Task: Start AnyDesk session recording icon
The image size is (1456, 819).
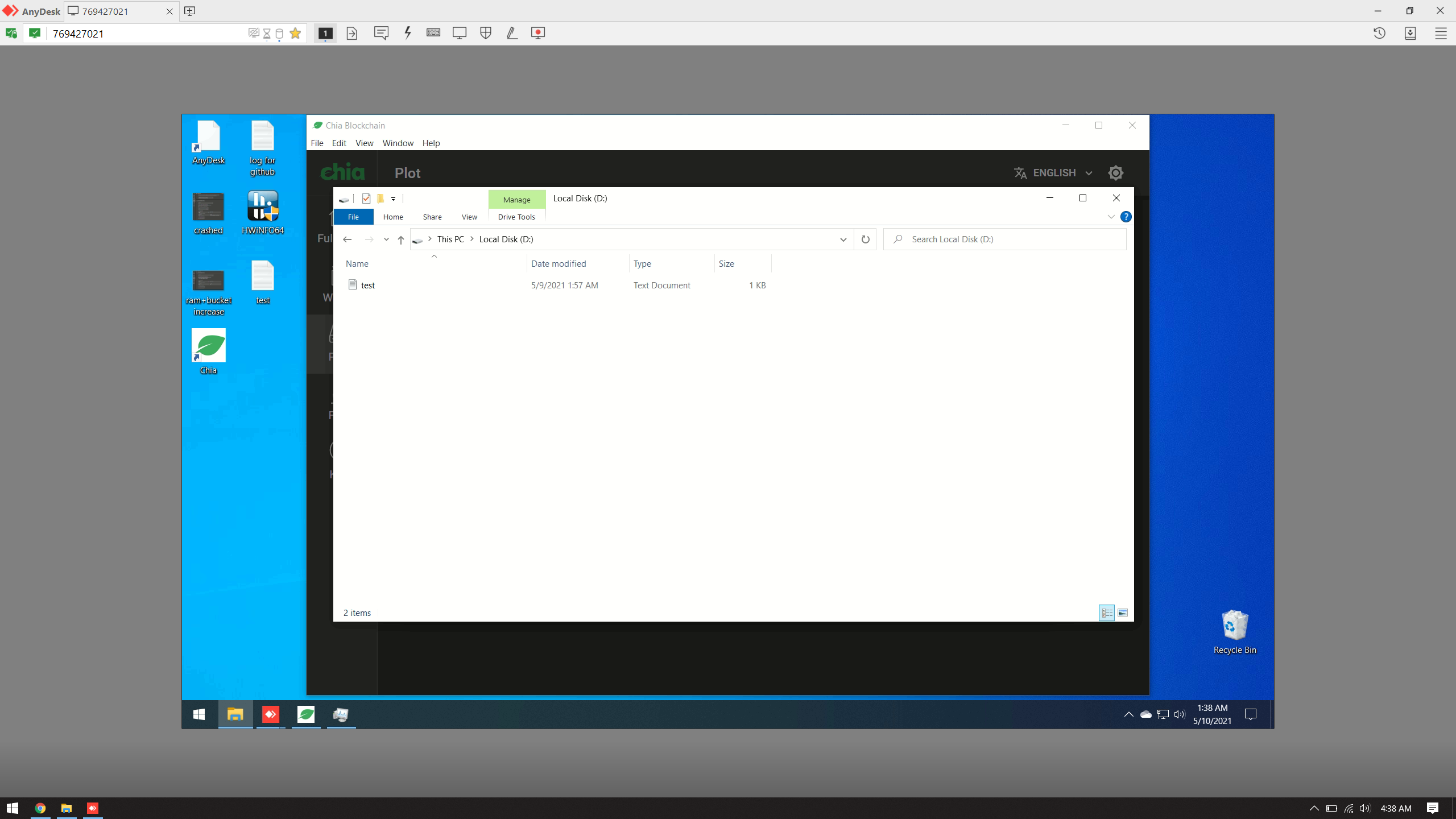Action: (538, 33)
